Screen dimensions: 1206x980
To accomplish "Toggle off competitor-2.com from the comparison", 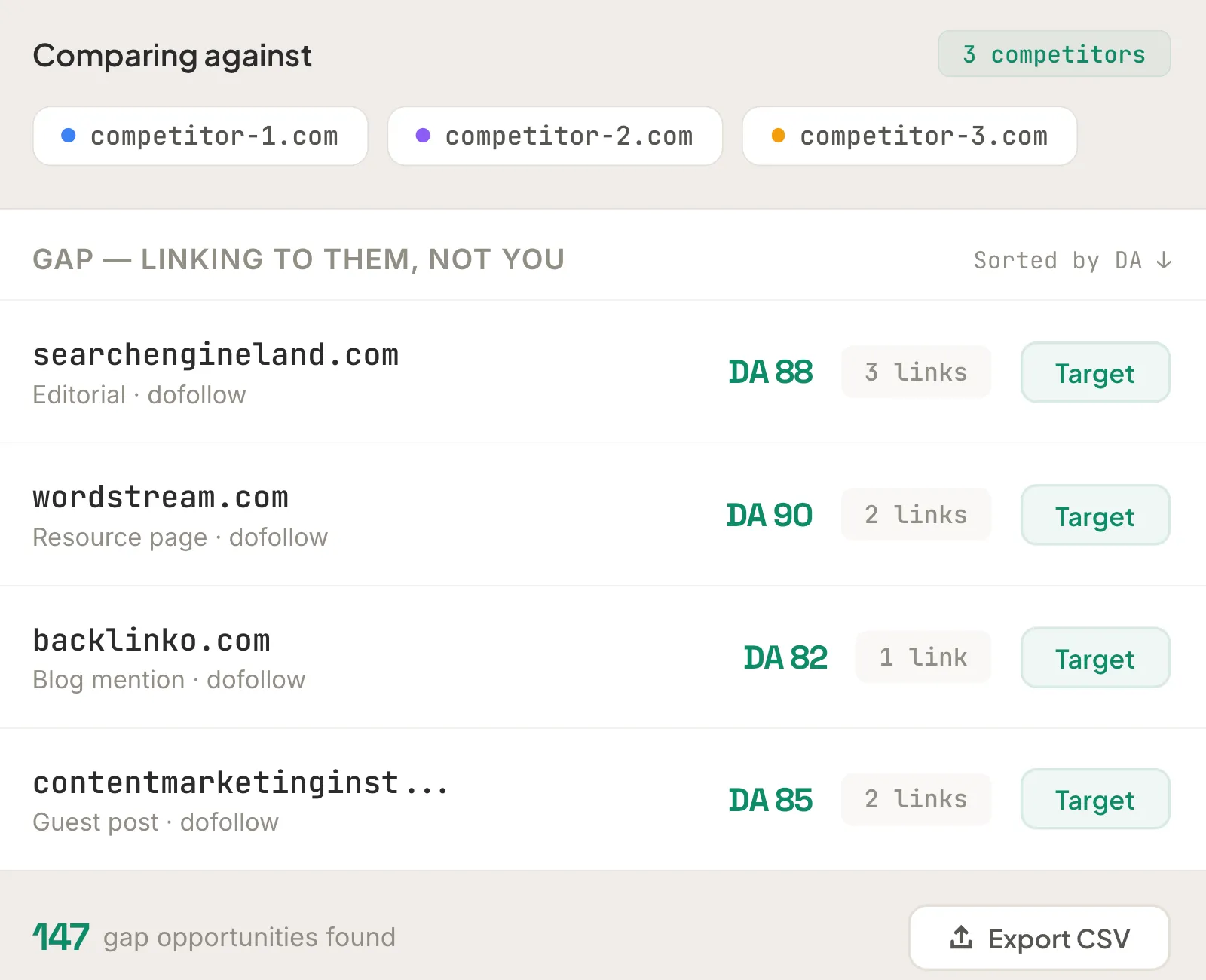I will (x=555, y=136).
